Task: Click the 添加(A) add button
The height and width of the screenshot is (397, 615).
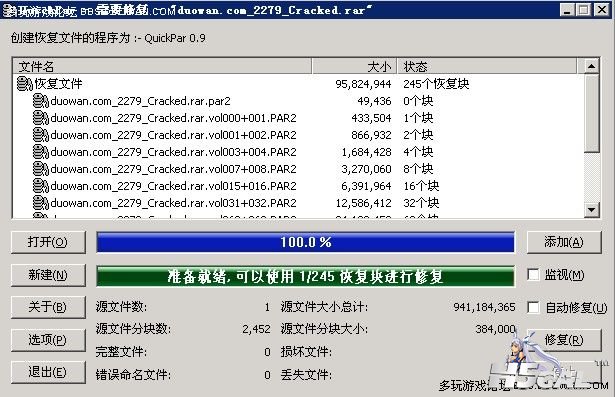Action: (x=564, y=242)
